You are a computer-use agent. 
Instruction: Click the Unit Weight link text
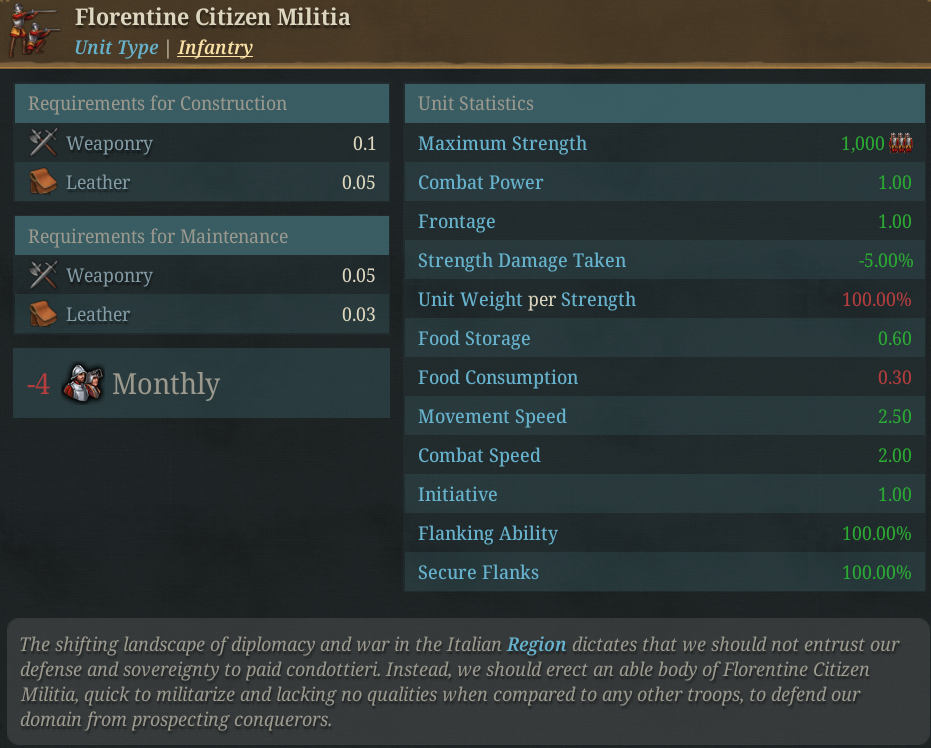pos(470,299)
